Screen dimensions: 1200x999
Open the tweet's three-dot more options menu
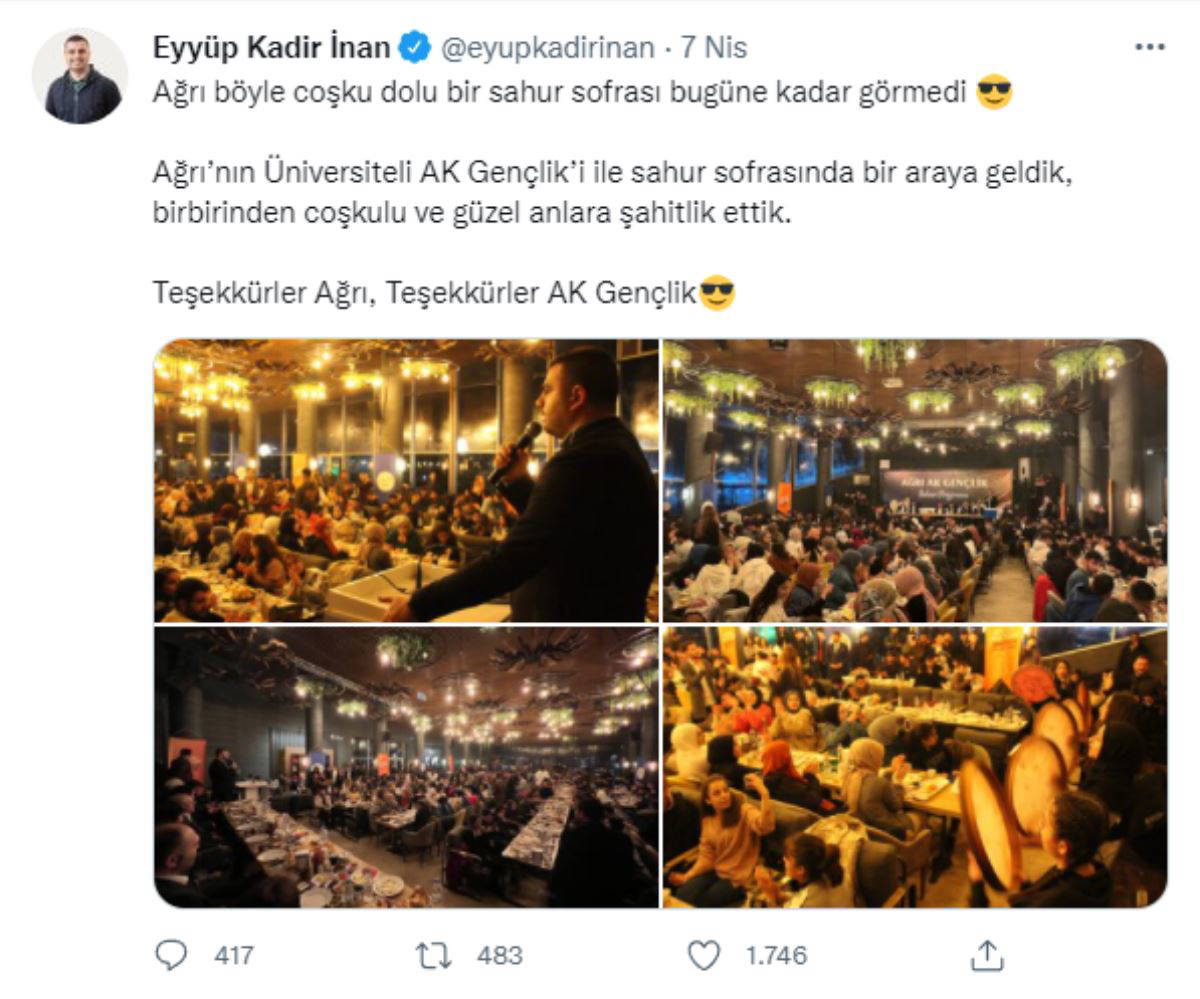1150,47
